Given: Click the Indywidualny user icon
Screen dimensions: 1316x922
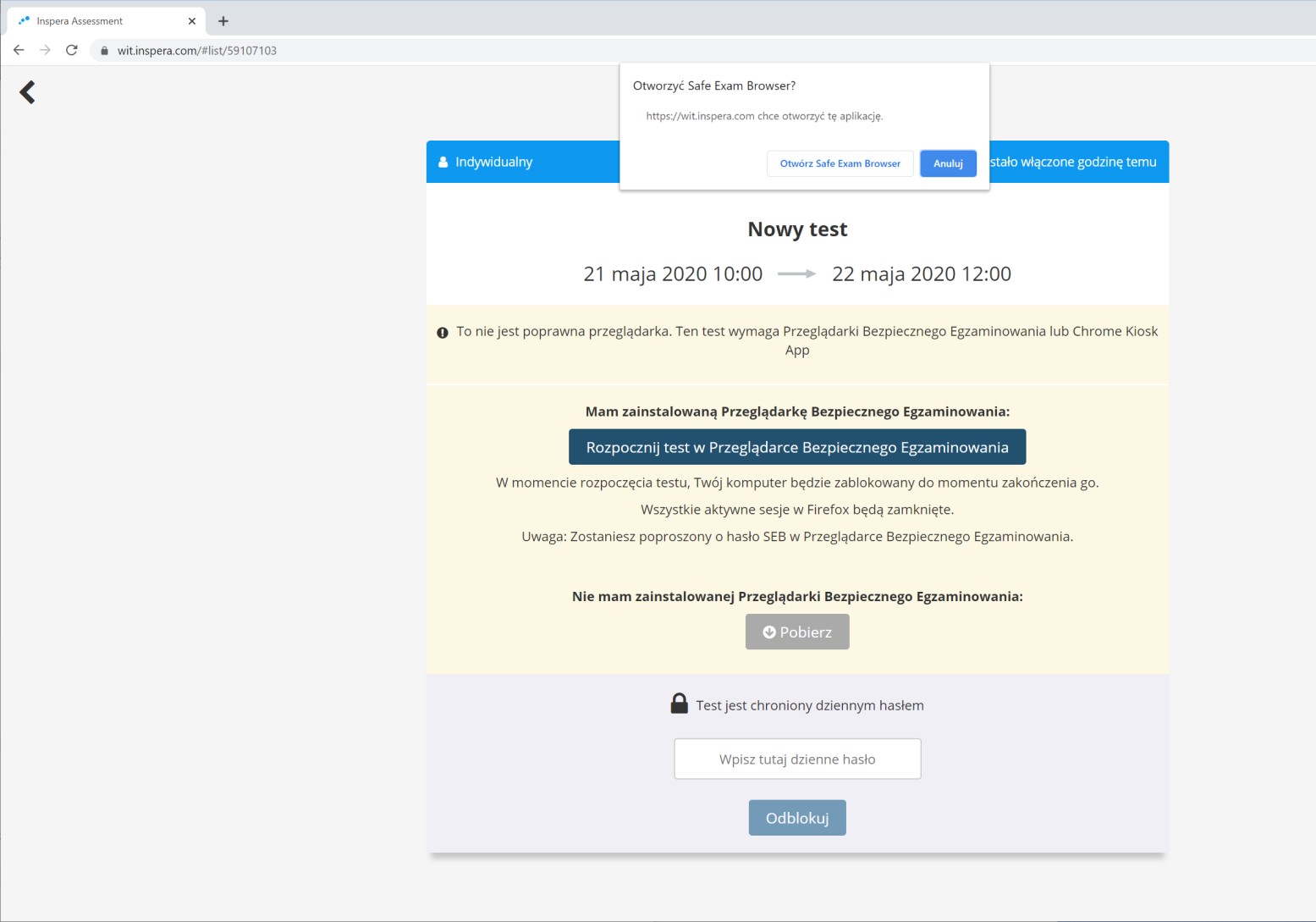Looking at the screenshot, I should (x=443, y=162).
